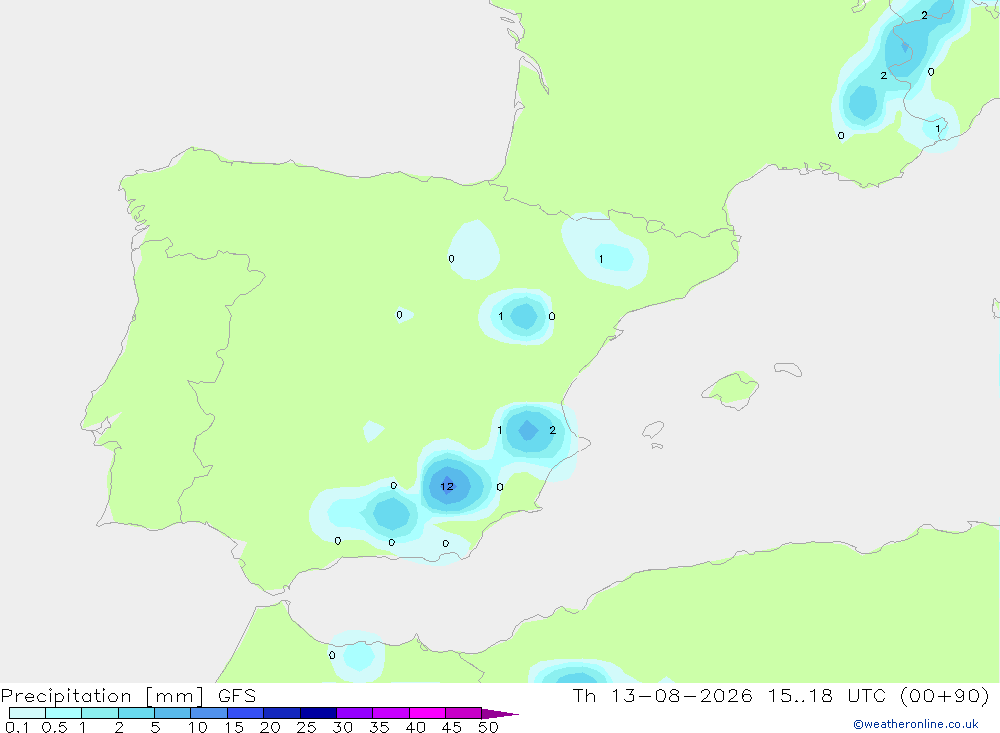1000x733 pixels.
Task: Click the (00+90) forecast offset text
Action: pos(945,696)
